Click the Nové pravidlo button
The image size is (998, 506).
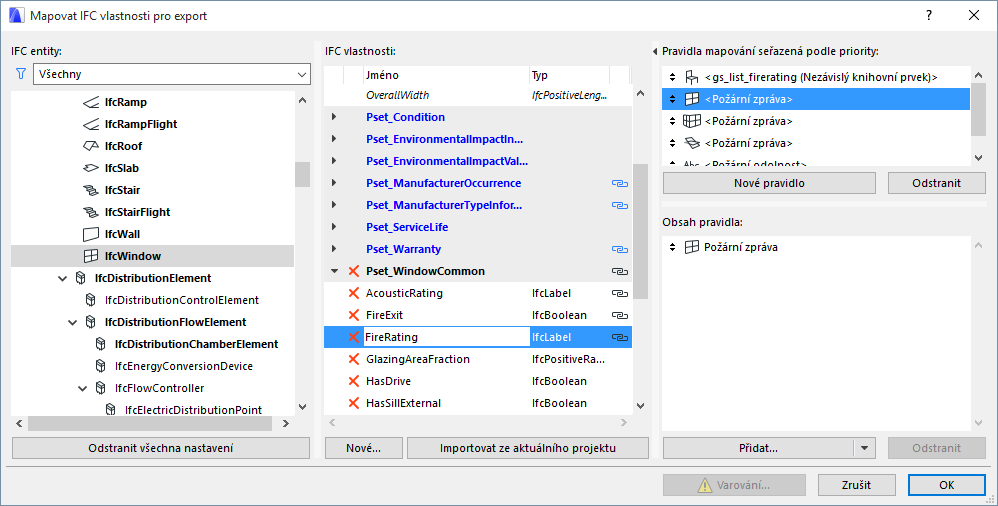click(x=769, y=183)
